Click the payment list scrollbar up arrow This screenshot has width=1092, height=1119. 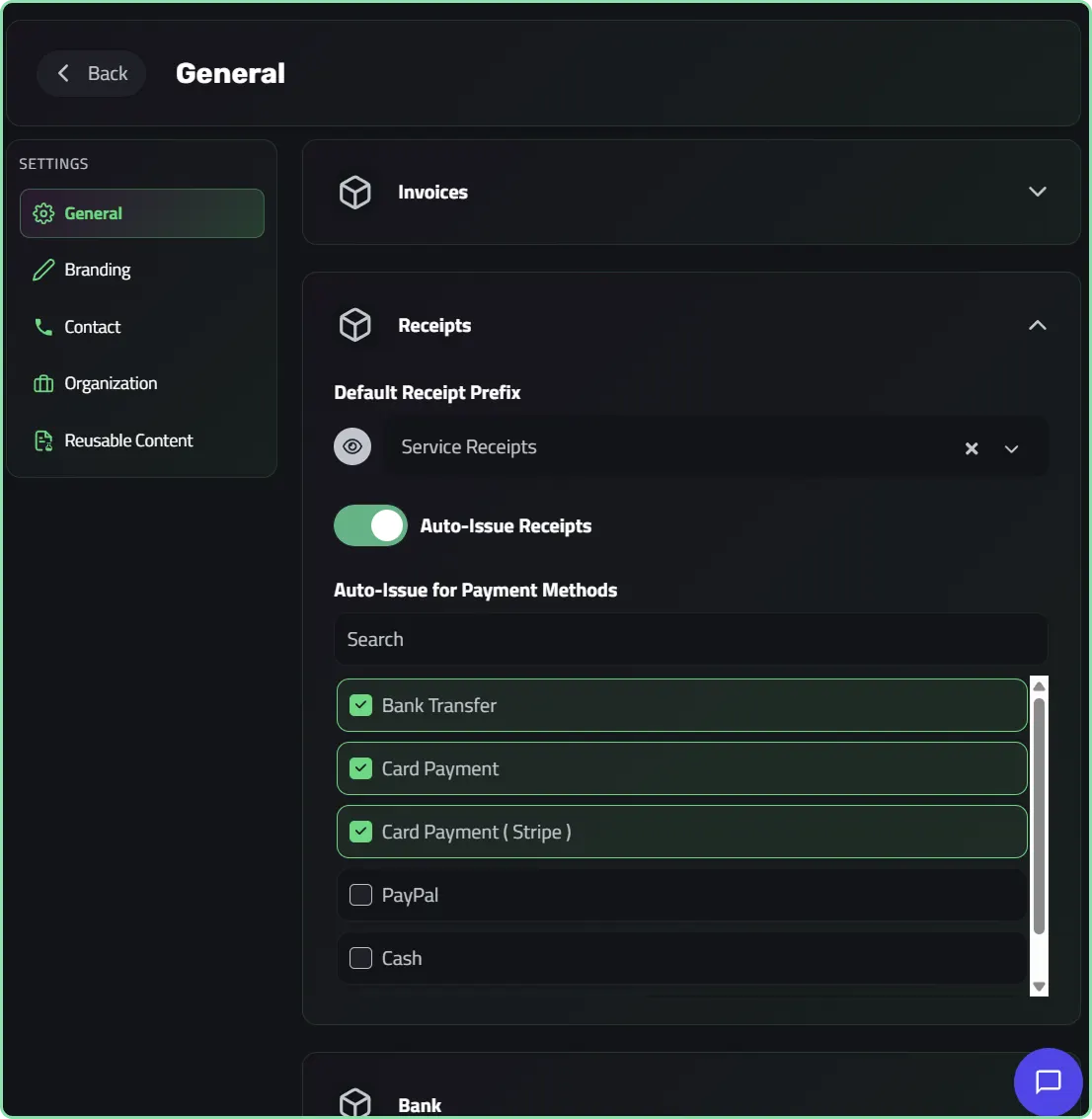[1040, 685]
